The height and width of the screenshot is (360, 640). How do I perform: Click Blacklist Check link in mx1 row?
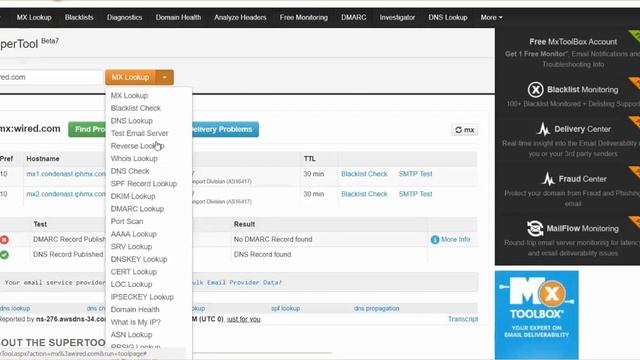point(364,174)
